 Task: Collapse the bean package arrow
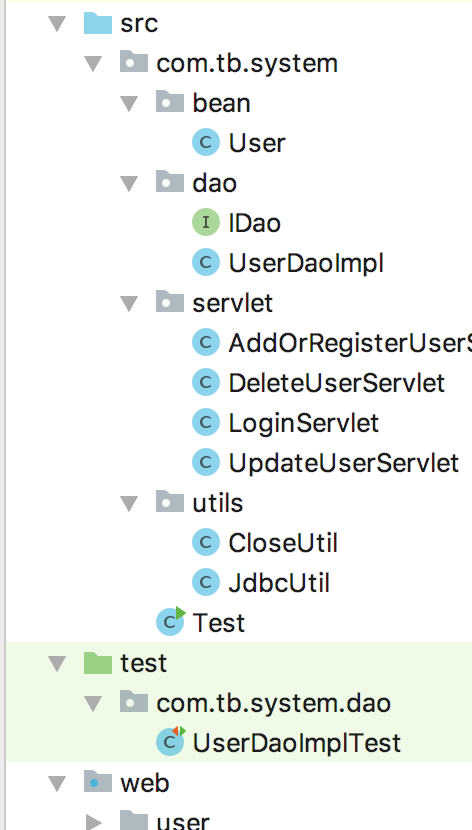[129, 104]
